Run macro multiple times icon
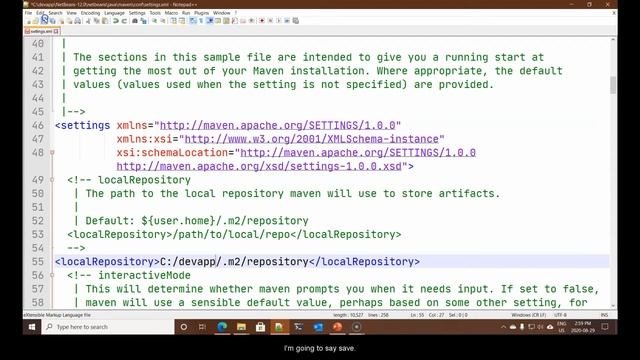Image resolution: width=640 pixels, height=360 pixels. point(287,20)
